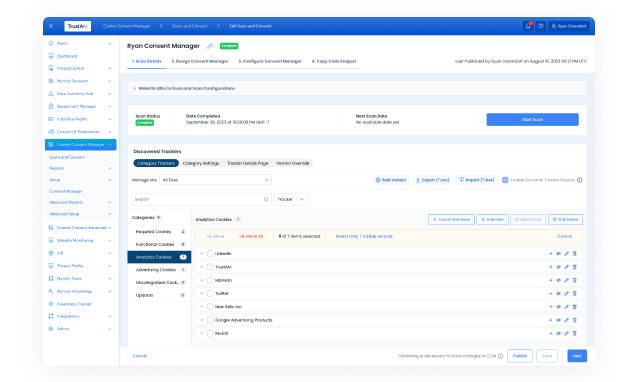Delete the Reddit tracker row

575,333
